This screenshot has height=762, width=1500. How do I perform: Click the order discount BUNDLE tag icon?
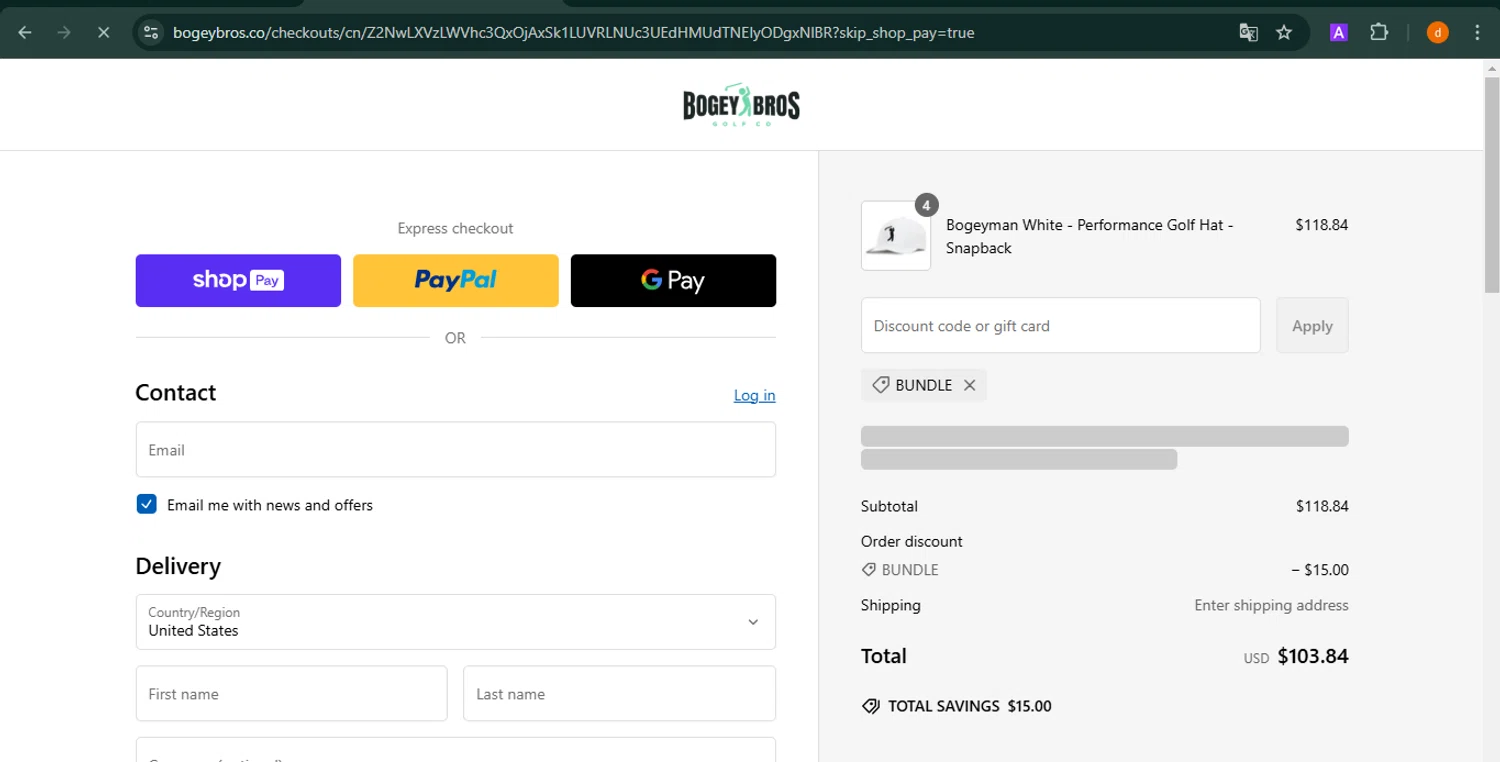pos(869,570)
